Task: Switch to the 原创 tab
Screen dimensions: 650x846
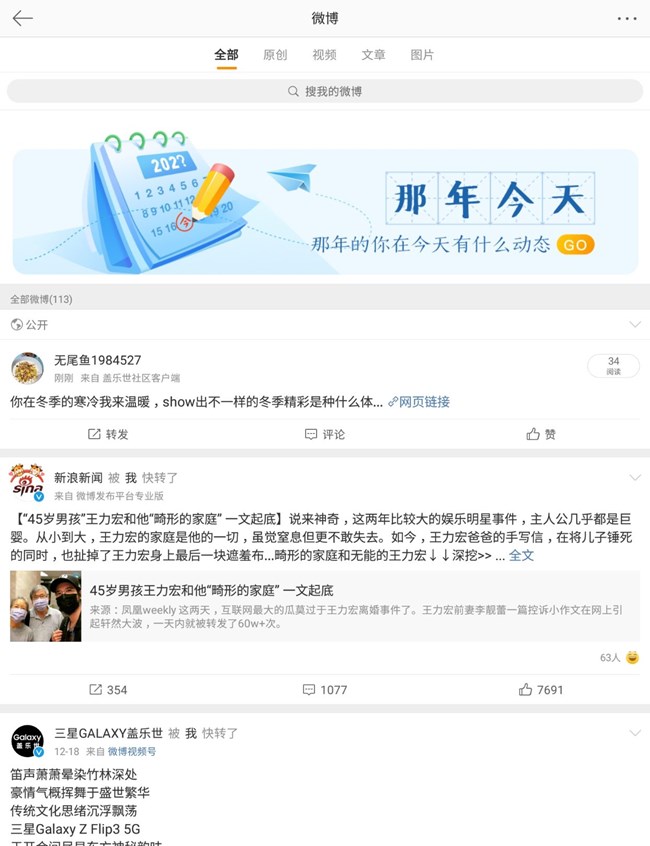Action: (x=275, y=54)
